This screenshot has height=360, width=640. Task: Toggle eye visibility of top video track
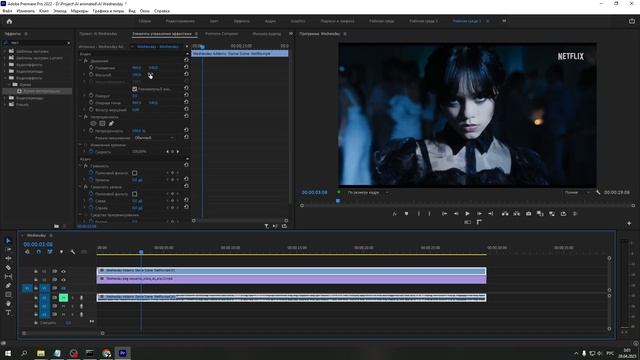[63, 271]
